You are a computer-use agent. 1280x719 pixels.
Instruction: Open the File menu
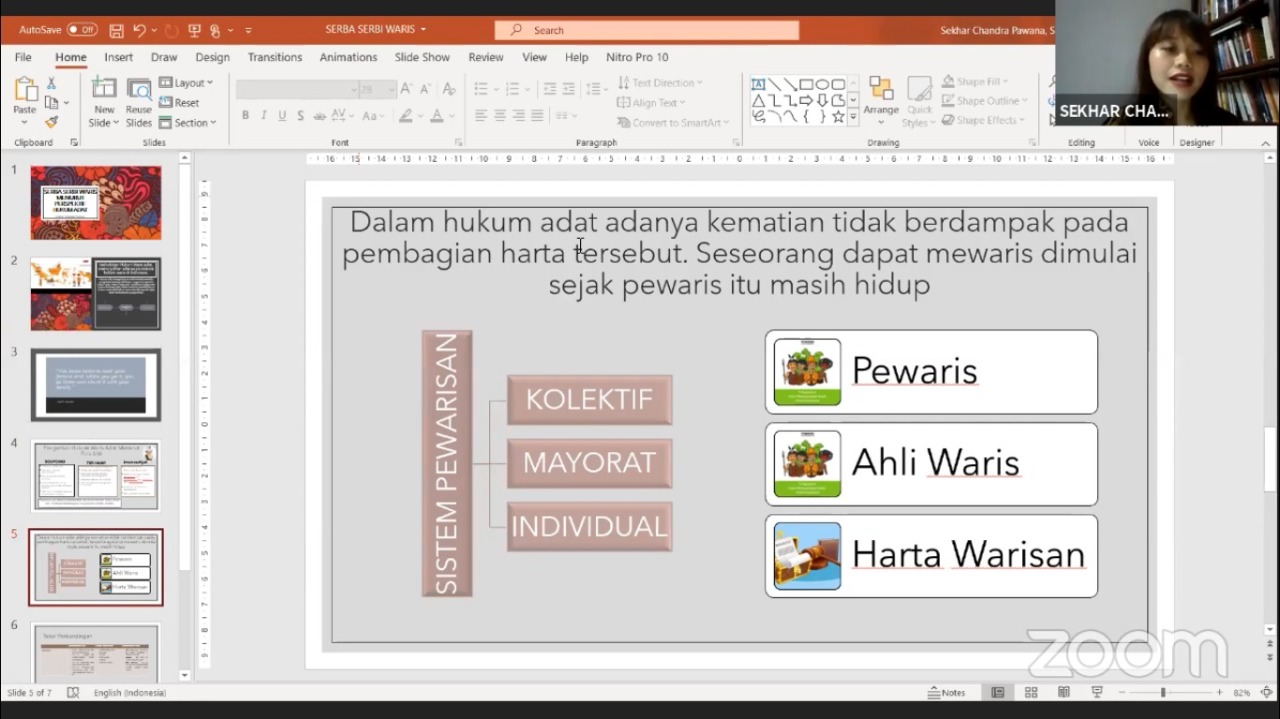[23, 57]
